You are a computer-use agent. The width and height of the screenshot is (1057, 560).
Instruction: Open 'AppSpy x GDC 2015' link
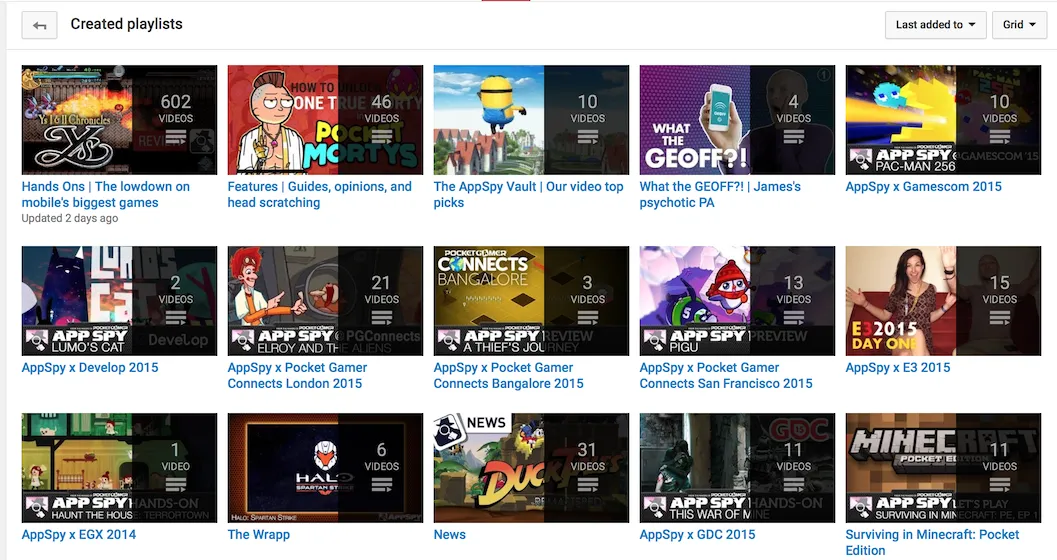(x=697, y=535)
